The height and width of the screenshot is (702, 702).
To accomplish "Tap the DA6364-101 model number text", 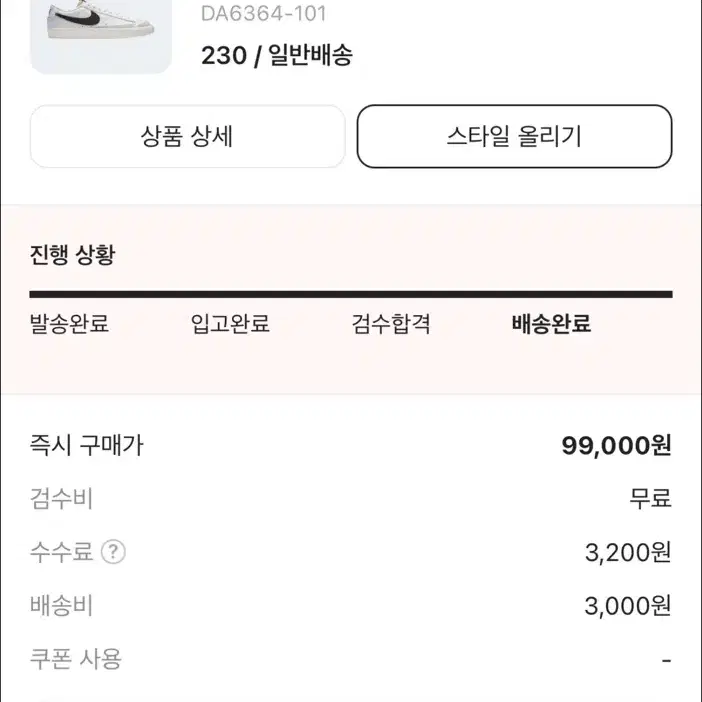I will coord(264,13).
